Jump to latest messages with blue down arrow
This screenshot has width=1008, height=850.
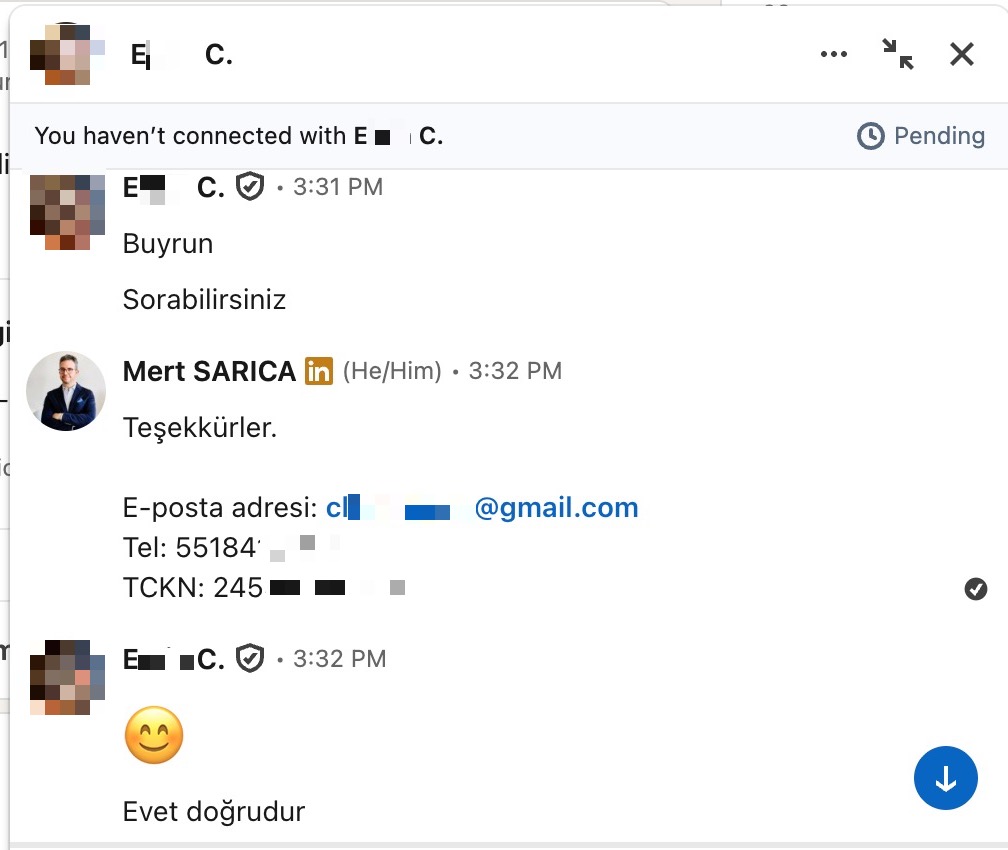coord(945,778)
